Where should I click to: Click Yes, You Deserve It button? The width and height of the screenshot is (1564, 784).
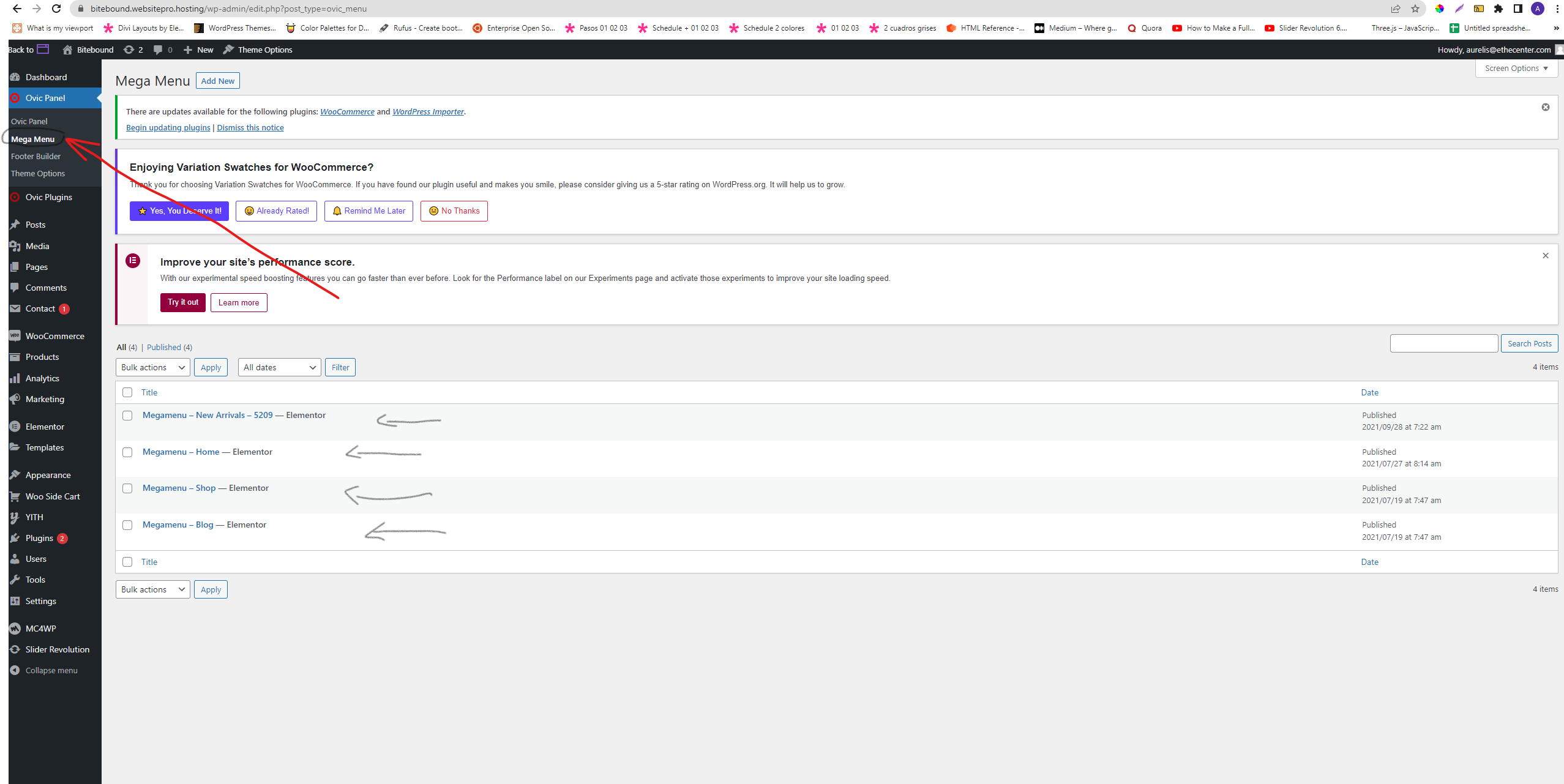[179, 211]
